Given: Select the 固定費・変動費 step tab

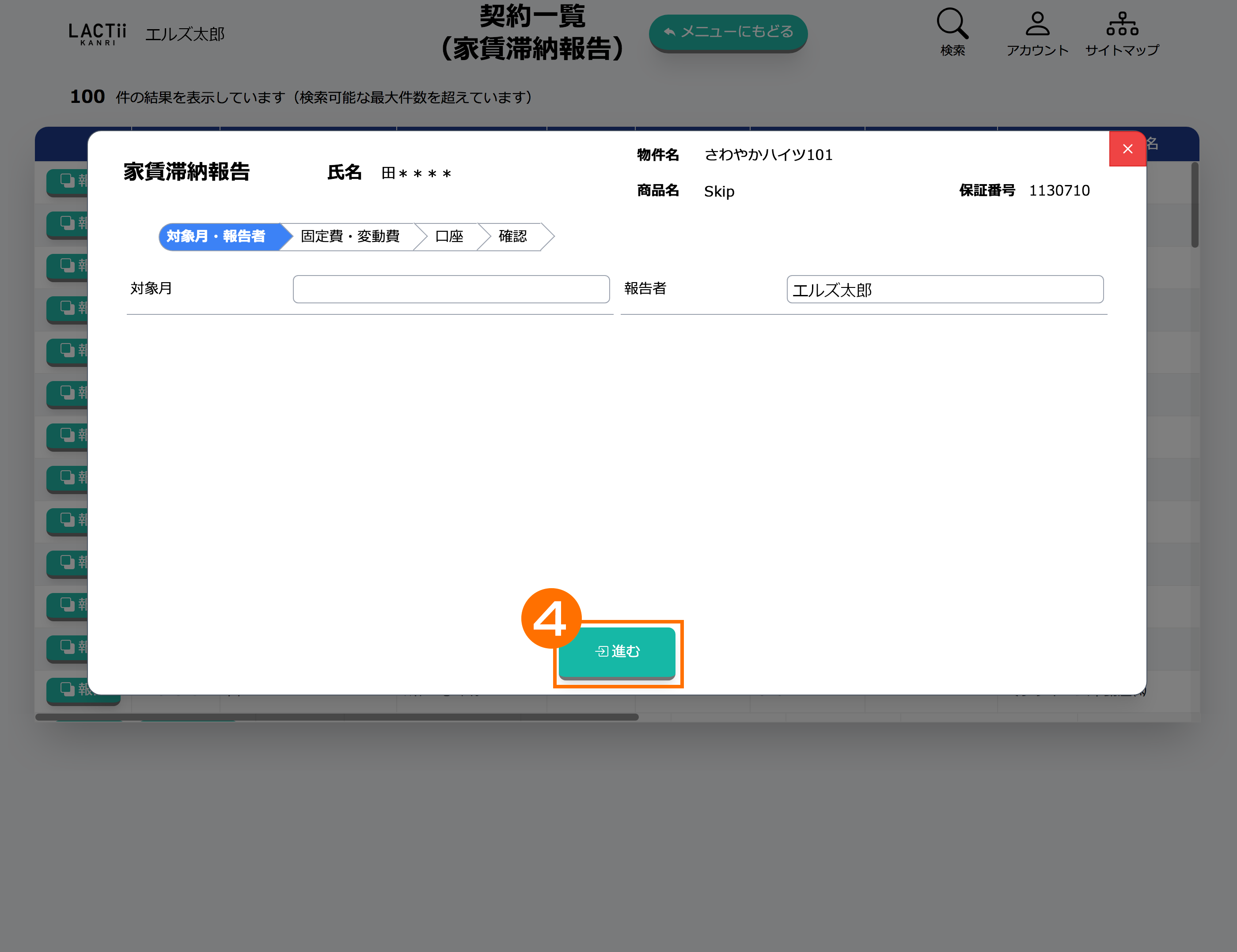Looking at the screenshot, I should click(350, 237).
